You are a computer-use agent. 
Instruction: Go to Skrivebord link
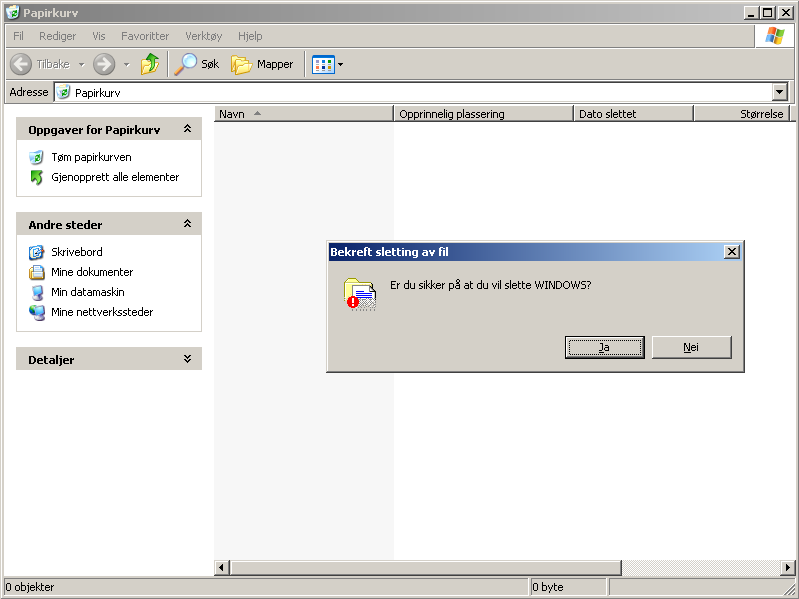pos(76,252)
